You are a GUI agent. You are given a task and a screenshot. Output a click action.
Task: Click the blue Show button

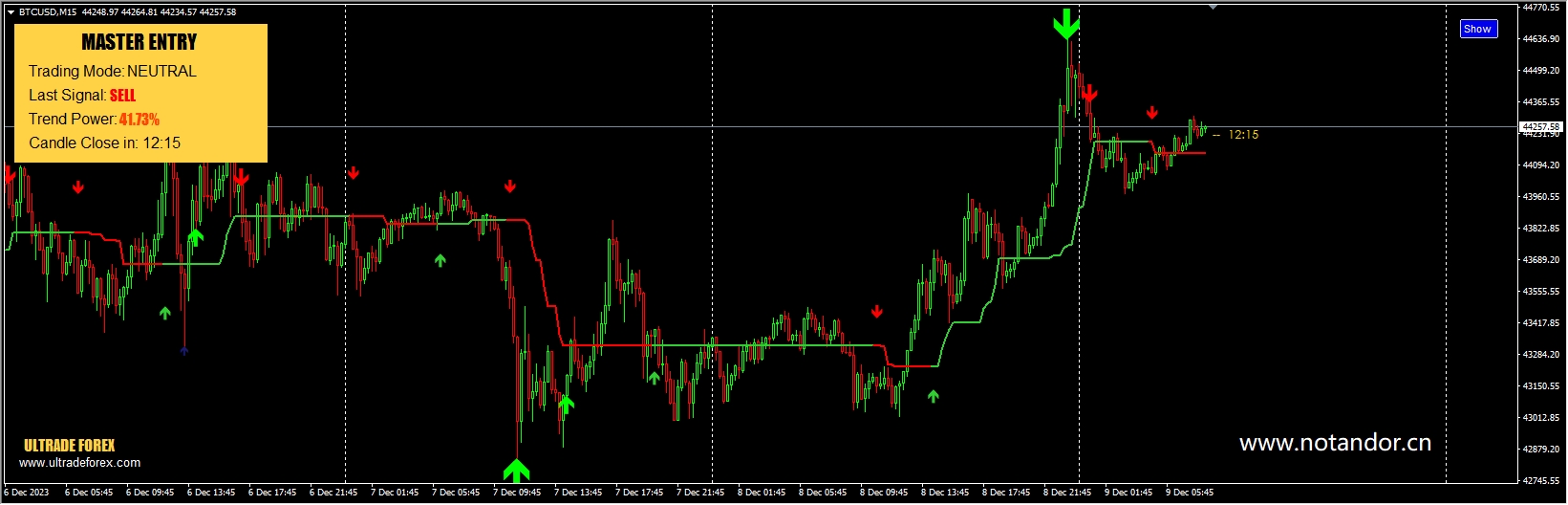click(x=1478, y=29)
